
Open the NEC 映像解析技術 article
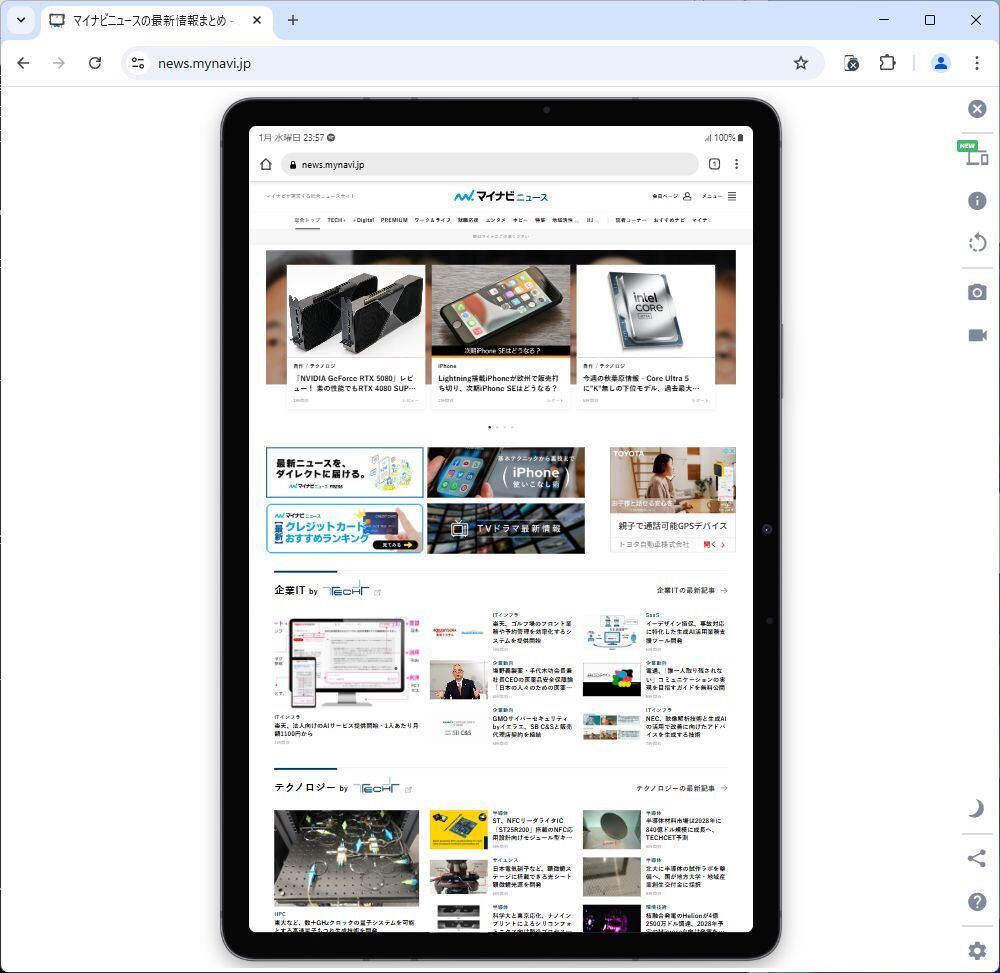[x=655, y=726]
